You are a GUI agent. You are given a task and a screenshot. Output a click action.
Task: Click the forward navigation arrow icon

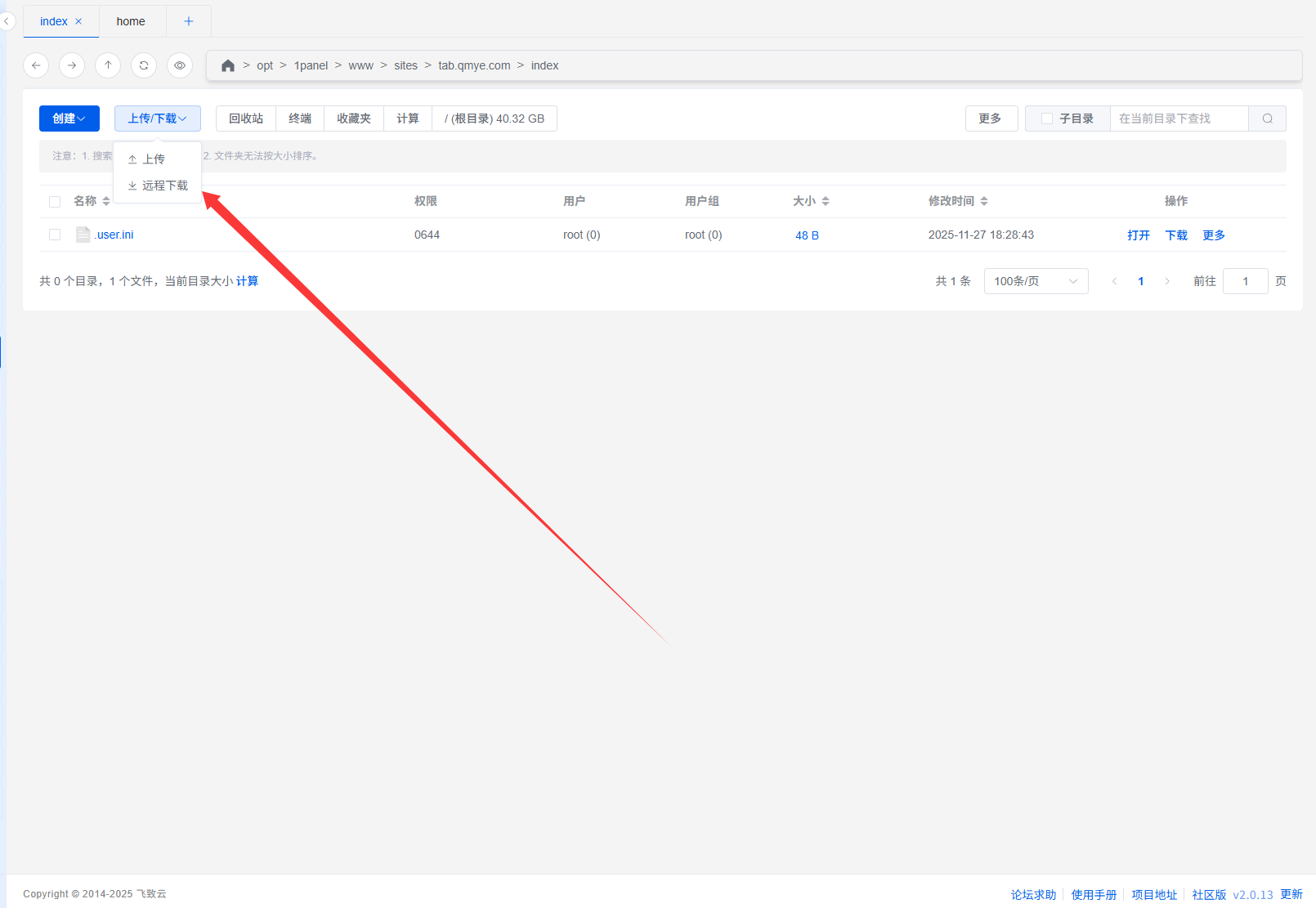[72, 65]
